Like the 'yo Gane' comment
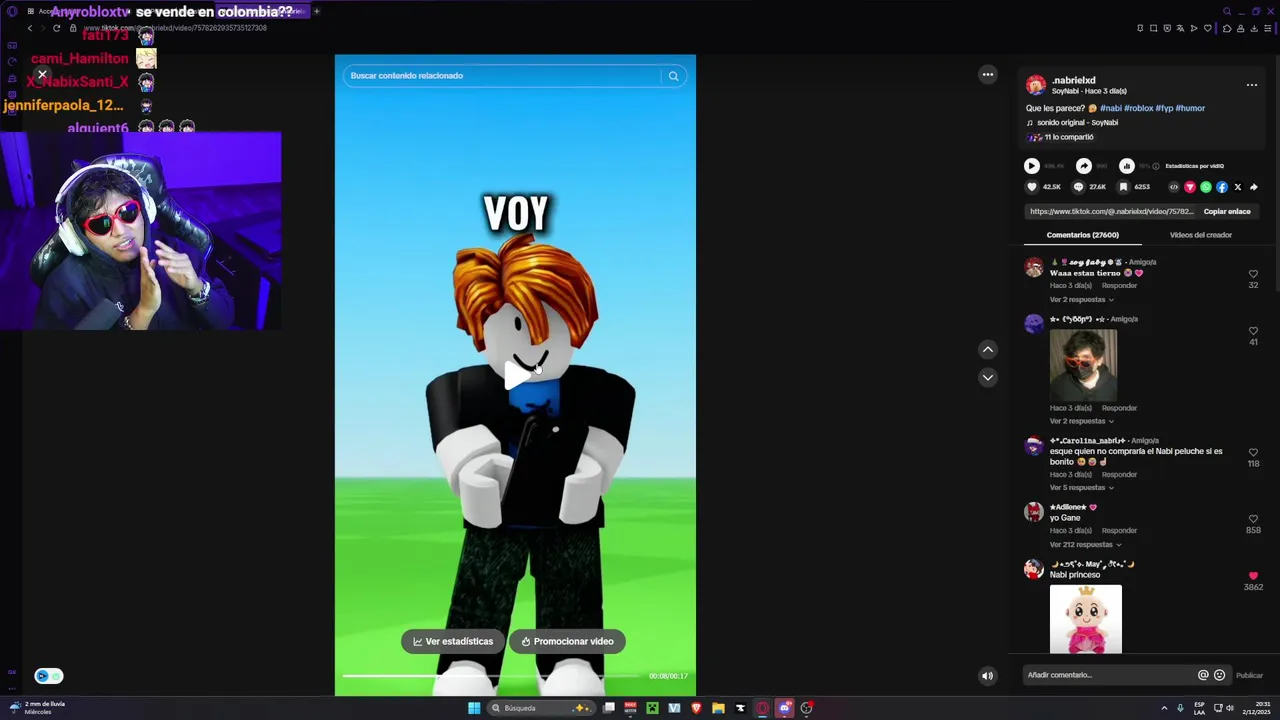 [1253, 519]
